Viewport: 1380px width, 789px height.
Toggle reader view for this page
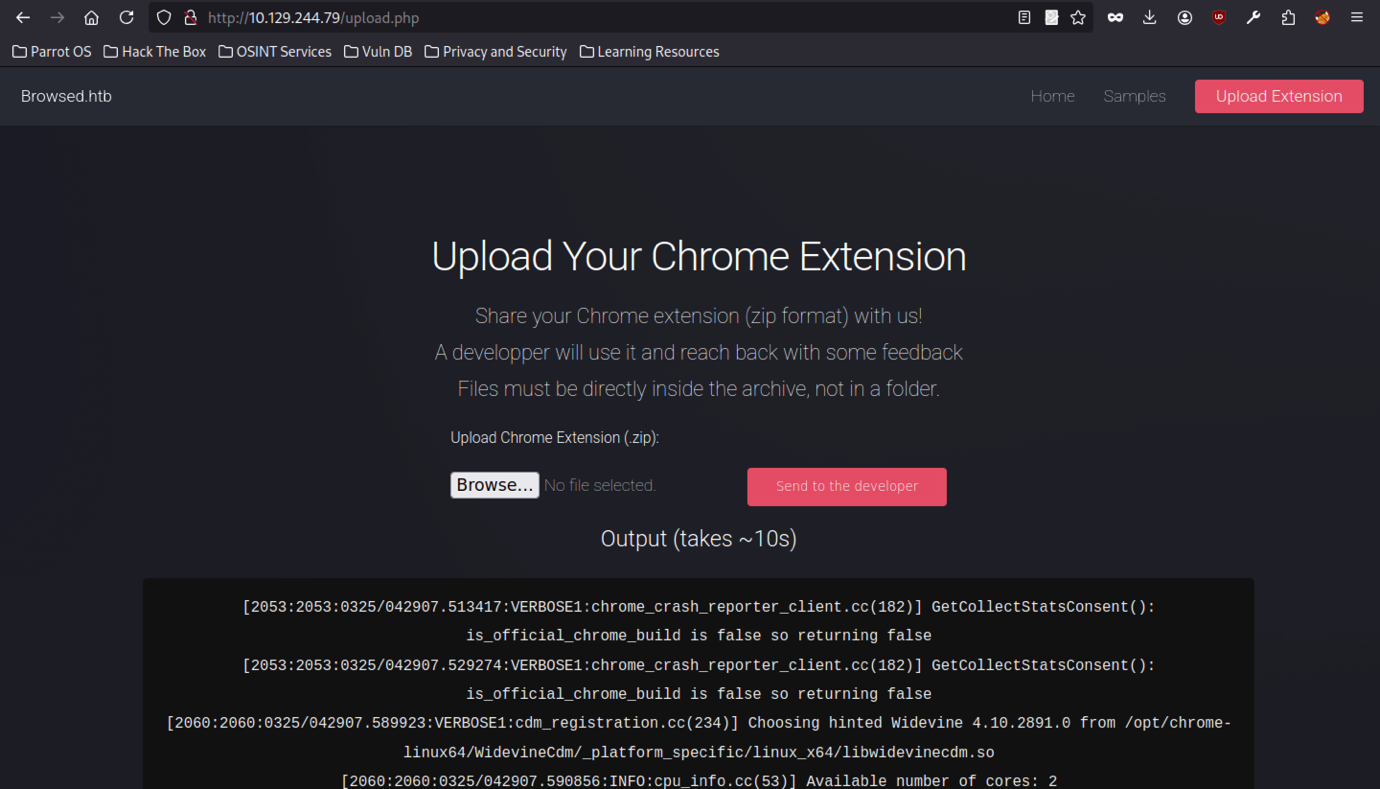[x=1024, y=18]
